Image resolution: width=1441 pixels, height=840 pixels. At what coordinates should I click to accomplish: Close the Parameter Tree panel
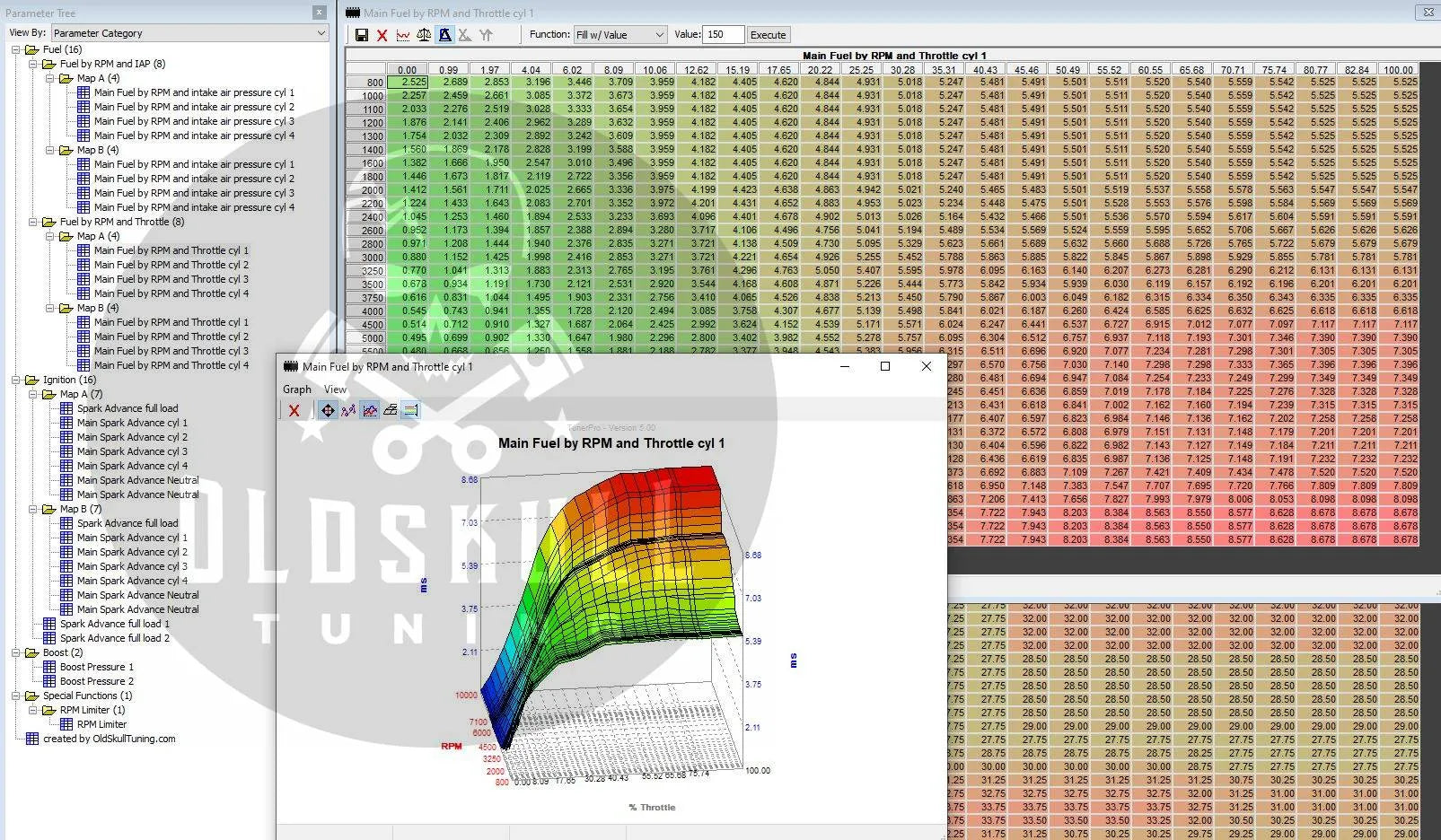(x=319, y=13)
